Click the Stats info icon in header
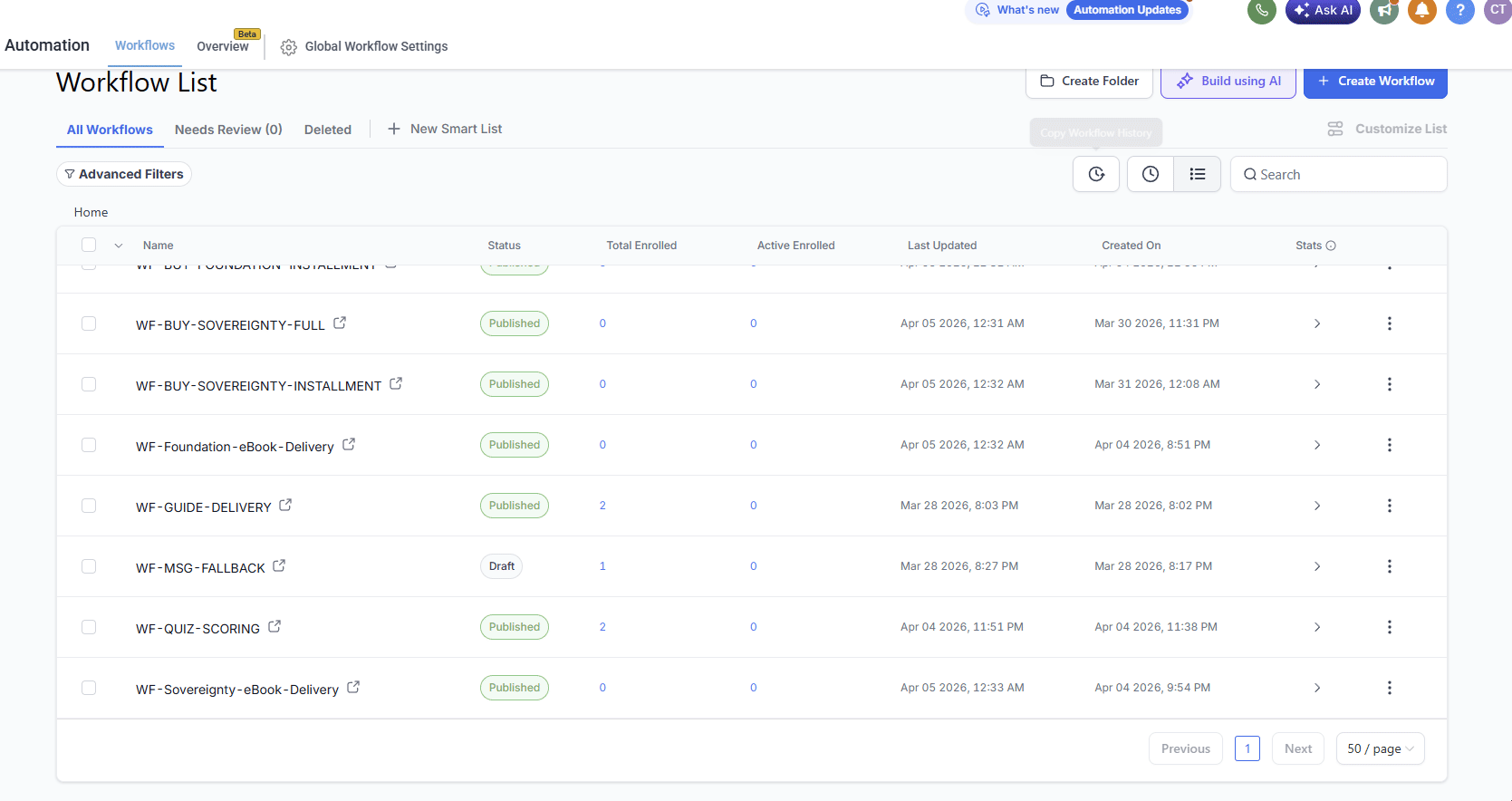 click(1331, 246)
